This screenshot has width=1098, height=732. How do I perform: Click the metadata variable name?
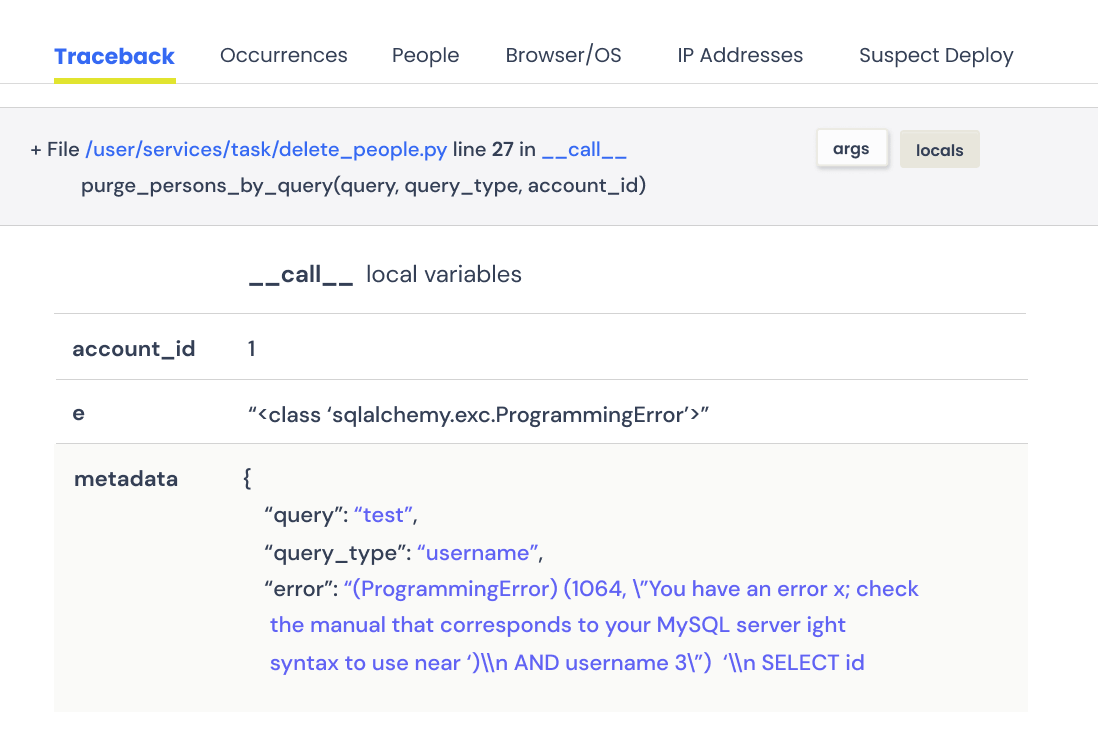pyautogui.click(x=126, y=479)
